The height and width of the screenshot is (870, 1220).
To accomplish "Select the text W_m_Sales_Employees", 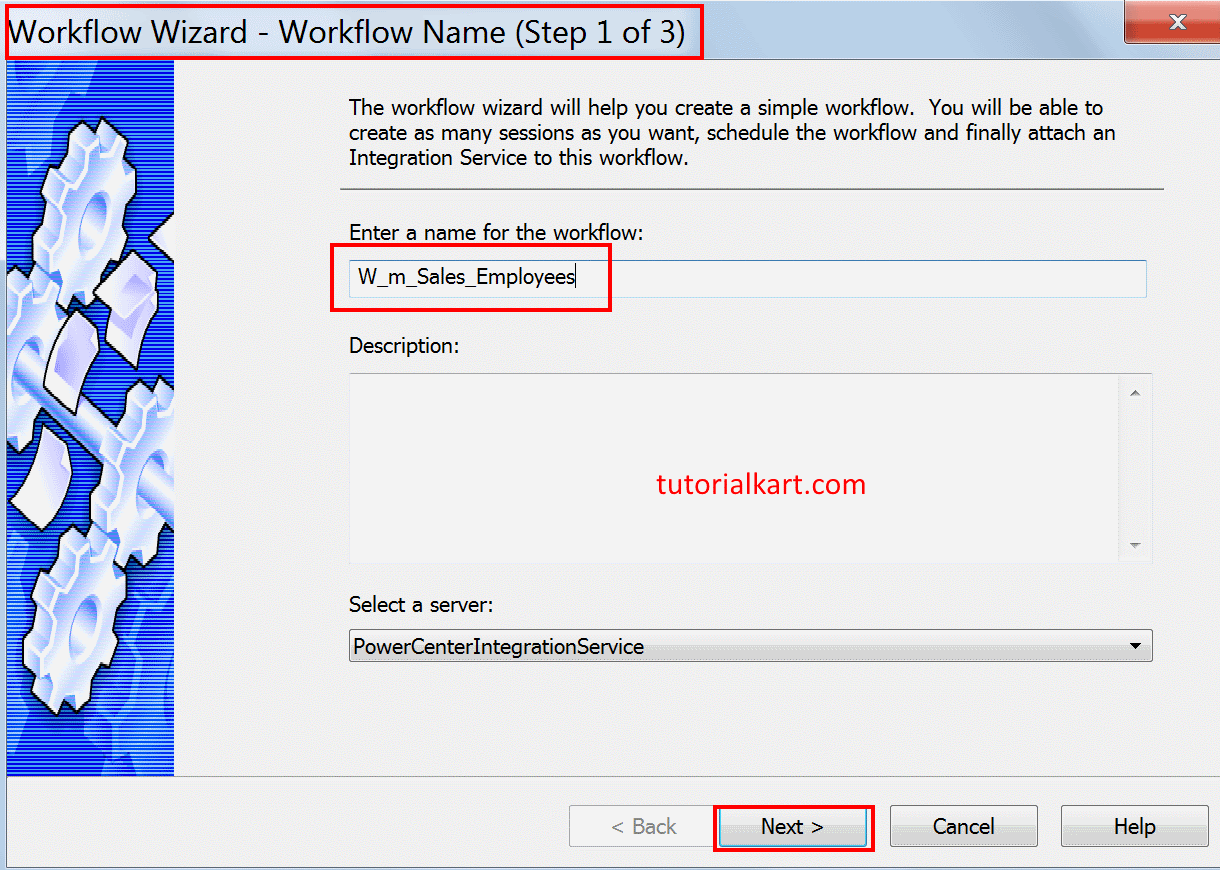I will tap(465, 277).
